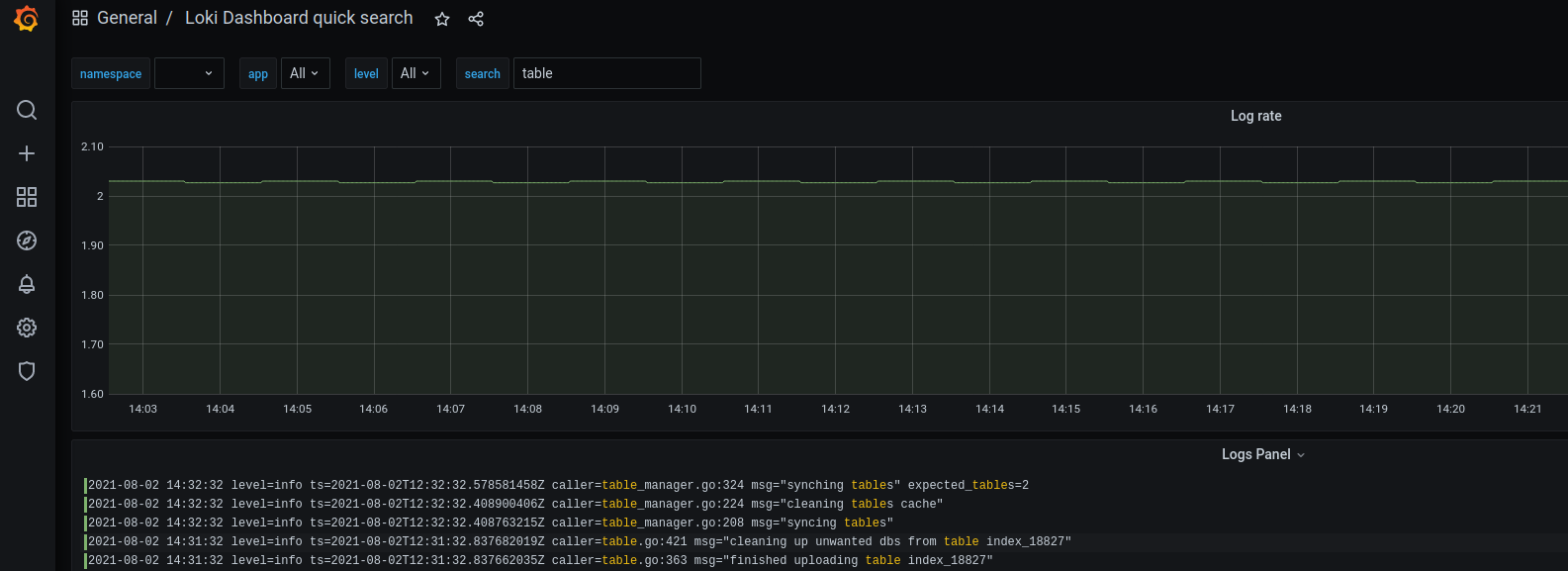Image resolution: width=1568 pixels, height=571 pixels.
Task: Open the General folder breadcrumb link
Action: (x=127, y=18)
